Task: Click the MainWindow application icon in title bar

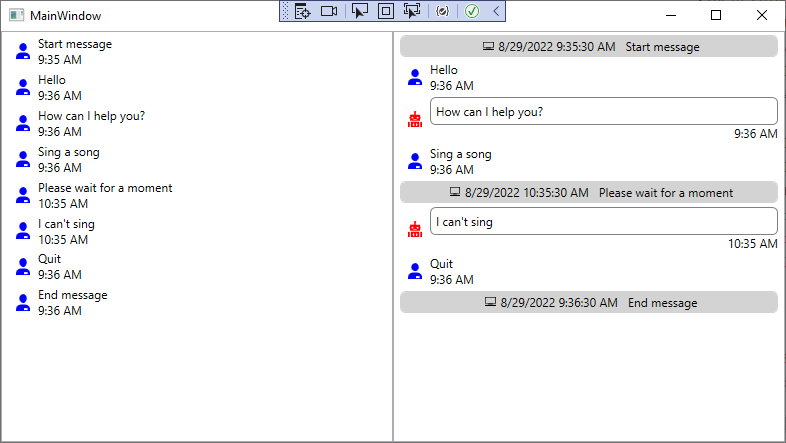Action: tap(17, 16)
